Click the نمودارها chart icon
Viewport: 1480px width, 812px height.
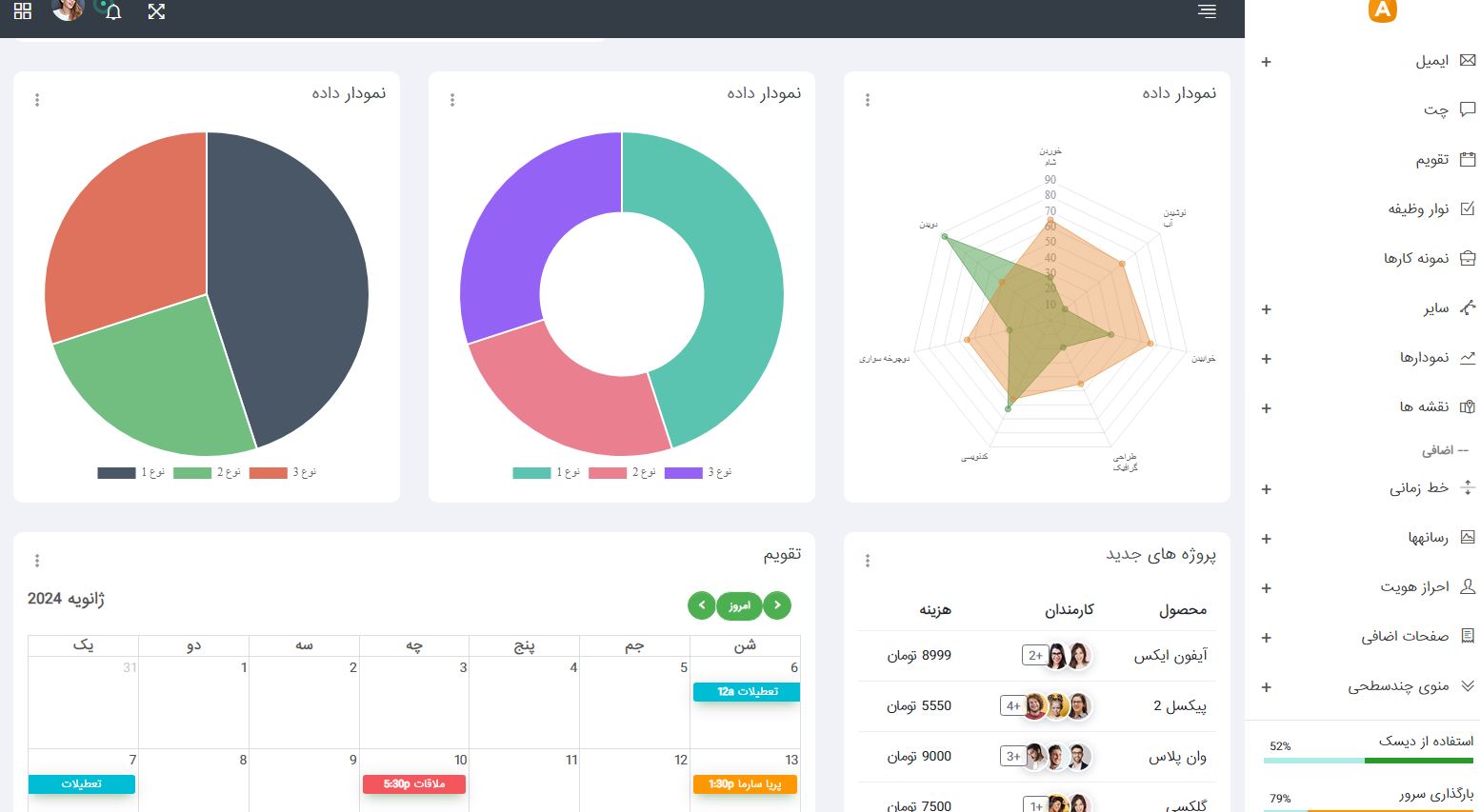(1468, 357)
